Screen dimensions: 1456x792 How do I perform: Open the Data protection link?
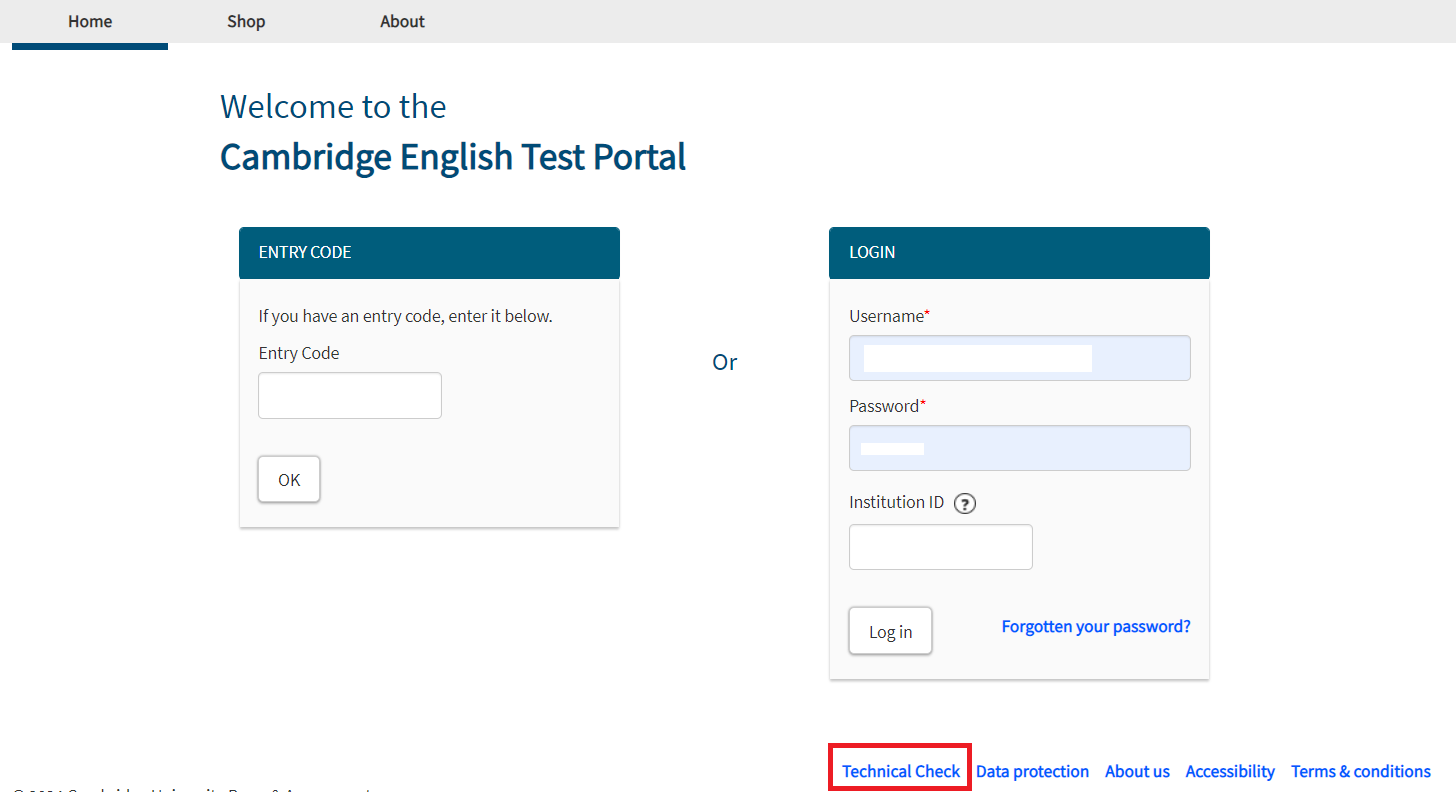click(1032, 771)
